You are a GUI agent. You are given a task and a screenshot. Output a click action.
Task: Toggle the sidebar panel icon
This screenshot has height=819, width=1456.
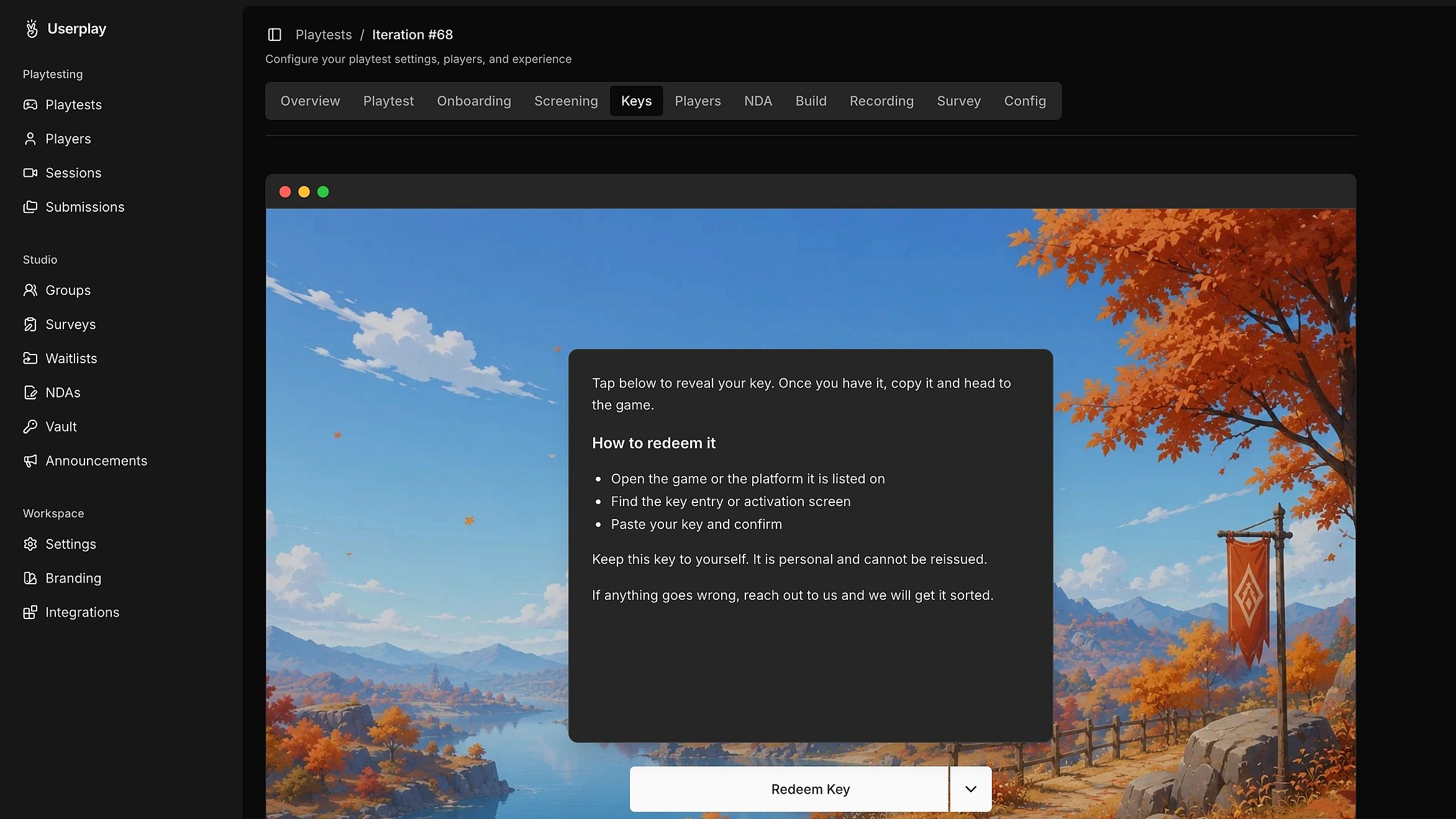pos(275,35)
